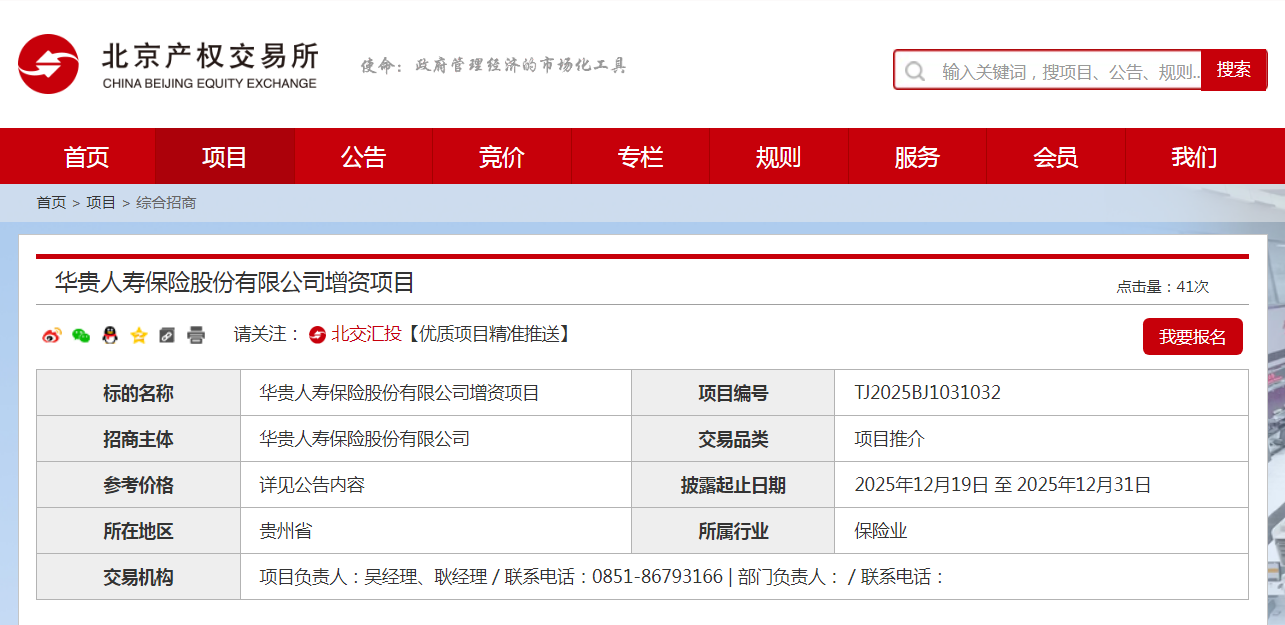Viewport: 1285px width, 625px height.
Task: Click 华贵人寿保险股份有限公司 in 招商主体 row
Action: tap(364, 439)
